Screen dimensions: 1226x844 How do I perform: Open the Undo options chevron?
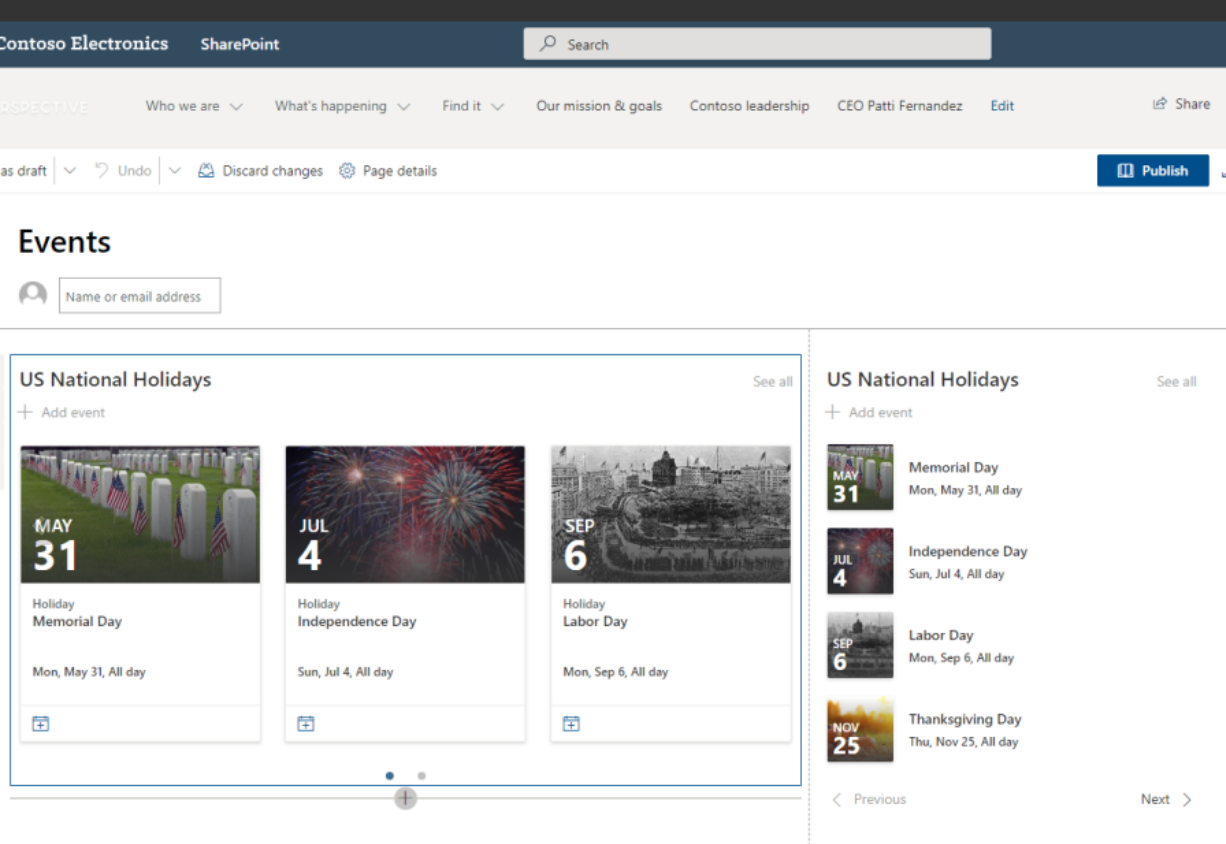pyautogui.click(x=175, y=171)
